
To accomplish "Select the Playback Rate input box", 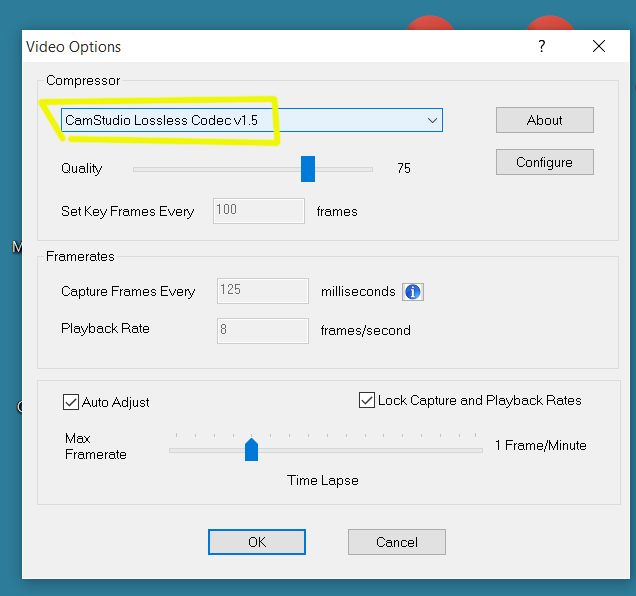I will (262, 330).
